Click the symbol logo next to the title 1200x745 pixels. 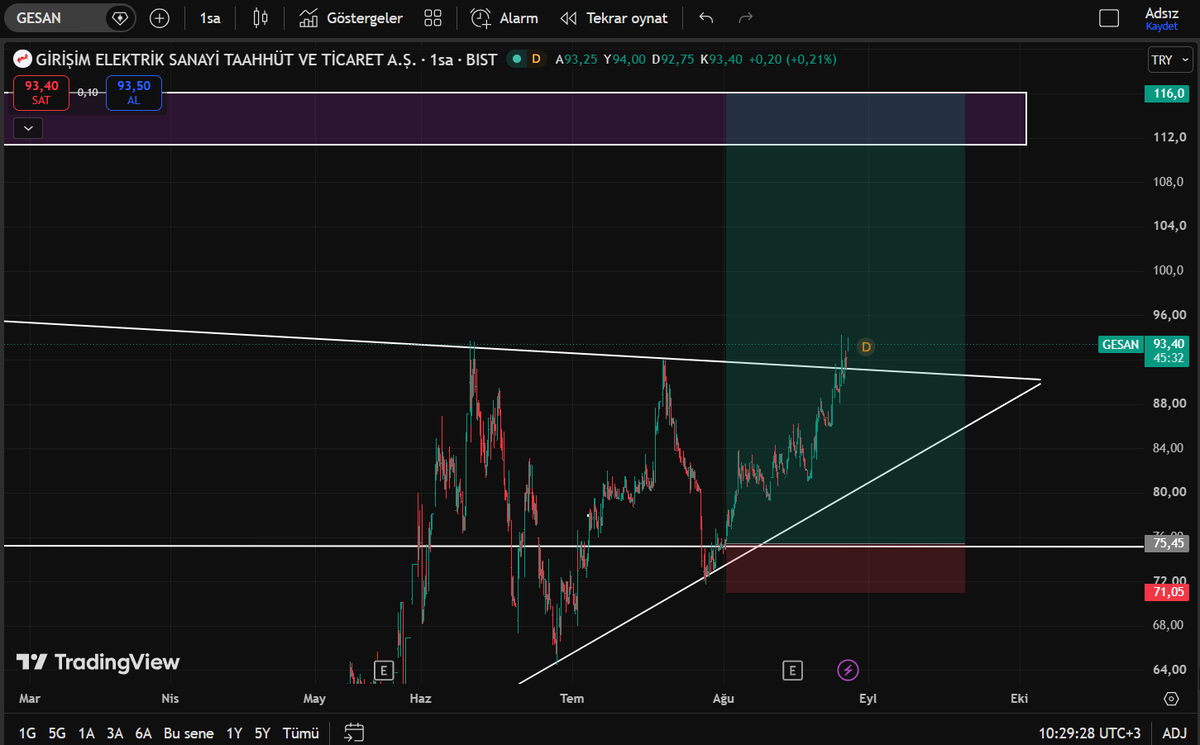(21, 59)
